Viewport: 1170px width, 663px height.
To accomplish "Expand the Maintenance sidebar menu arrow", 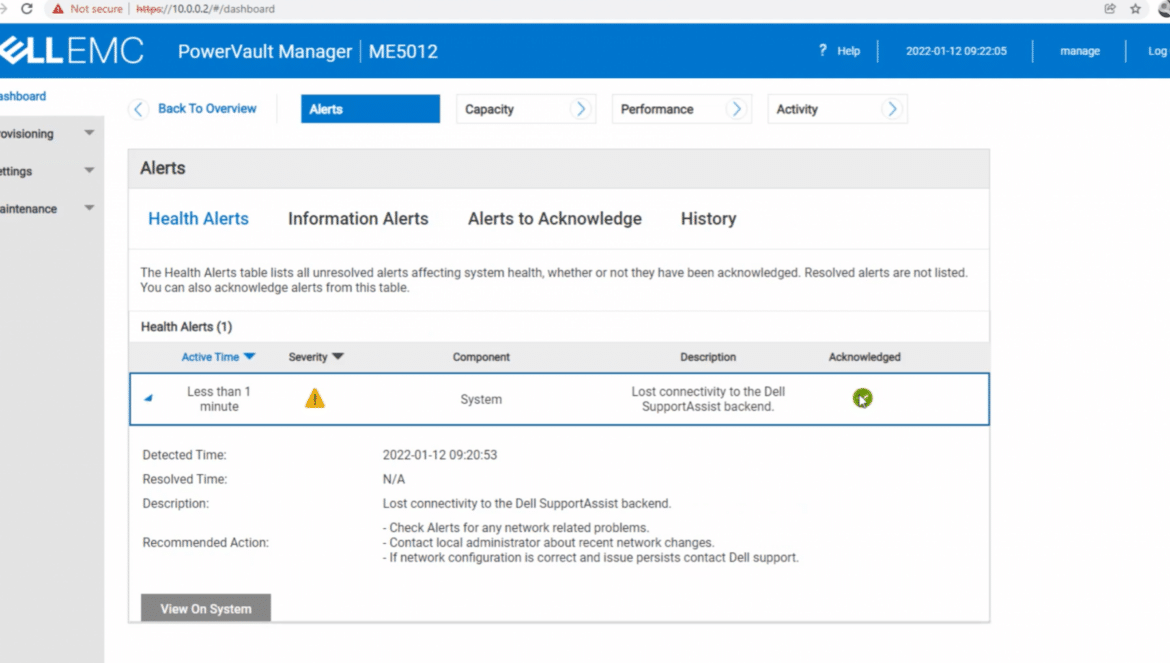I will coord(90,207).
